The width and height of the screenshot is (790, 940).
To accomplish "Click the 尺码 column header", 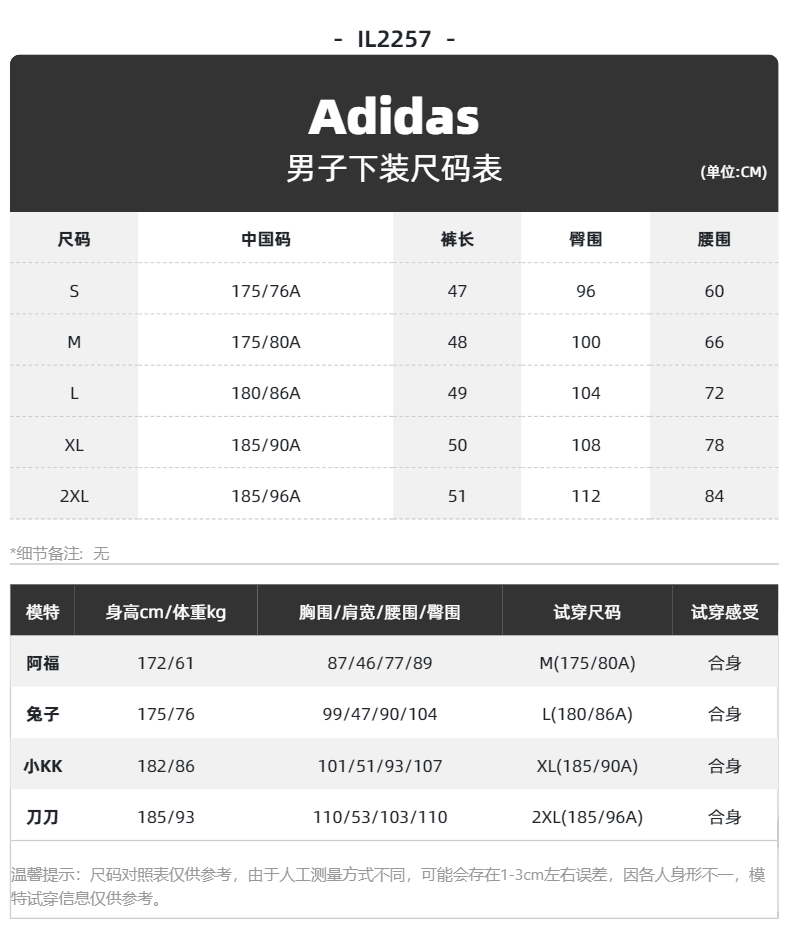I will coord(74,239).
